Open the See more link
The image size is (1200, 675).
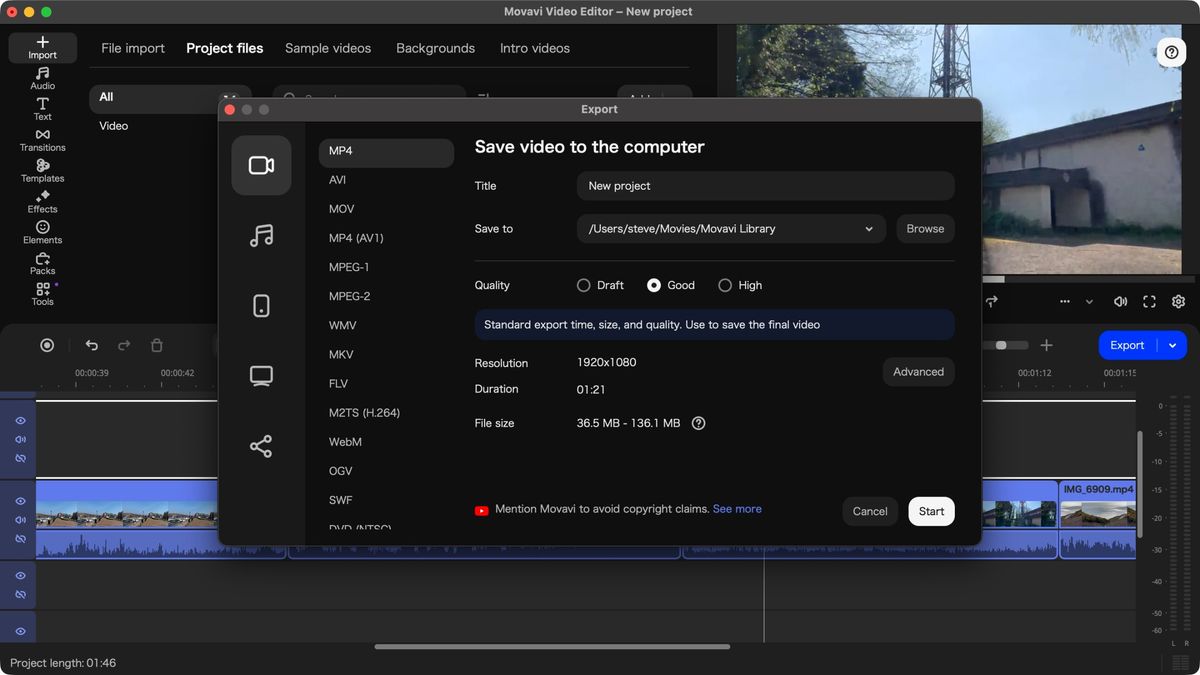coord(737,509)
